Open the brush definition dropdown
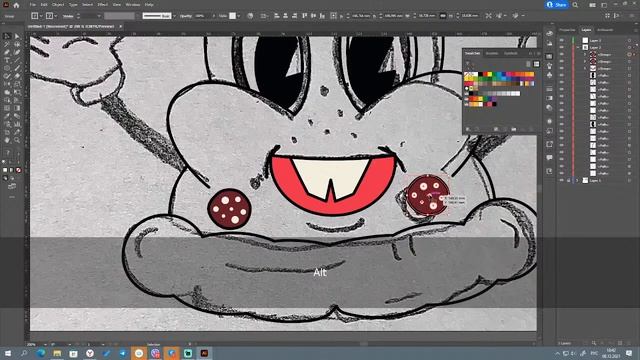 click(x=175, y=16)
